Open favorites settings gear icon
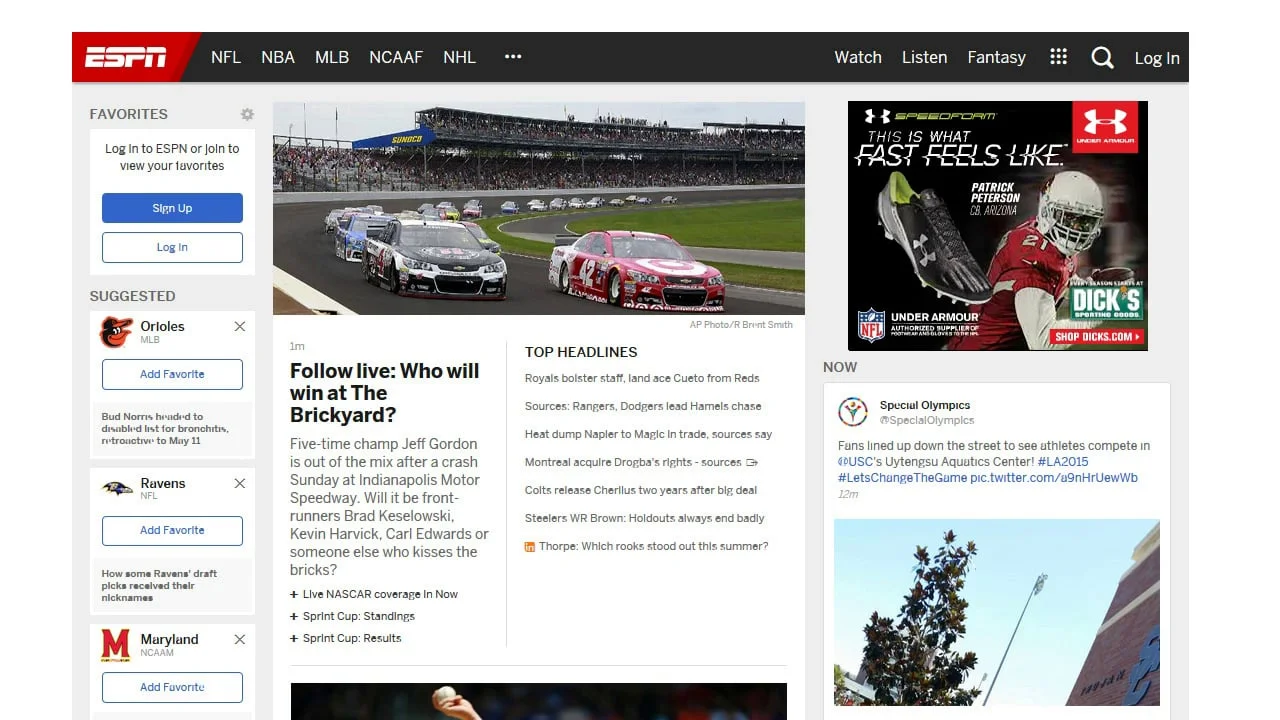This screenshot has width=1280, height=720. (x=247, y=114)
